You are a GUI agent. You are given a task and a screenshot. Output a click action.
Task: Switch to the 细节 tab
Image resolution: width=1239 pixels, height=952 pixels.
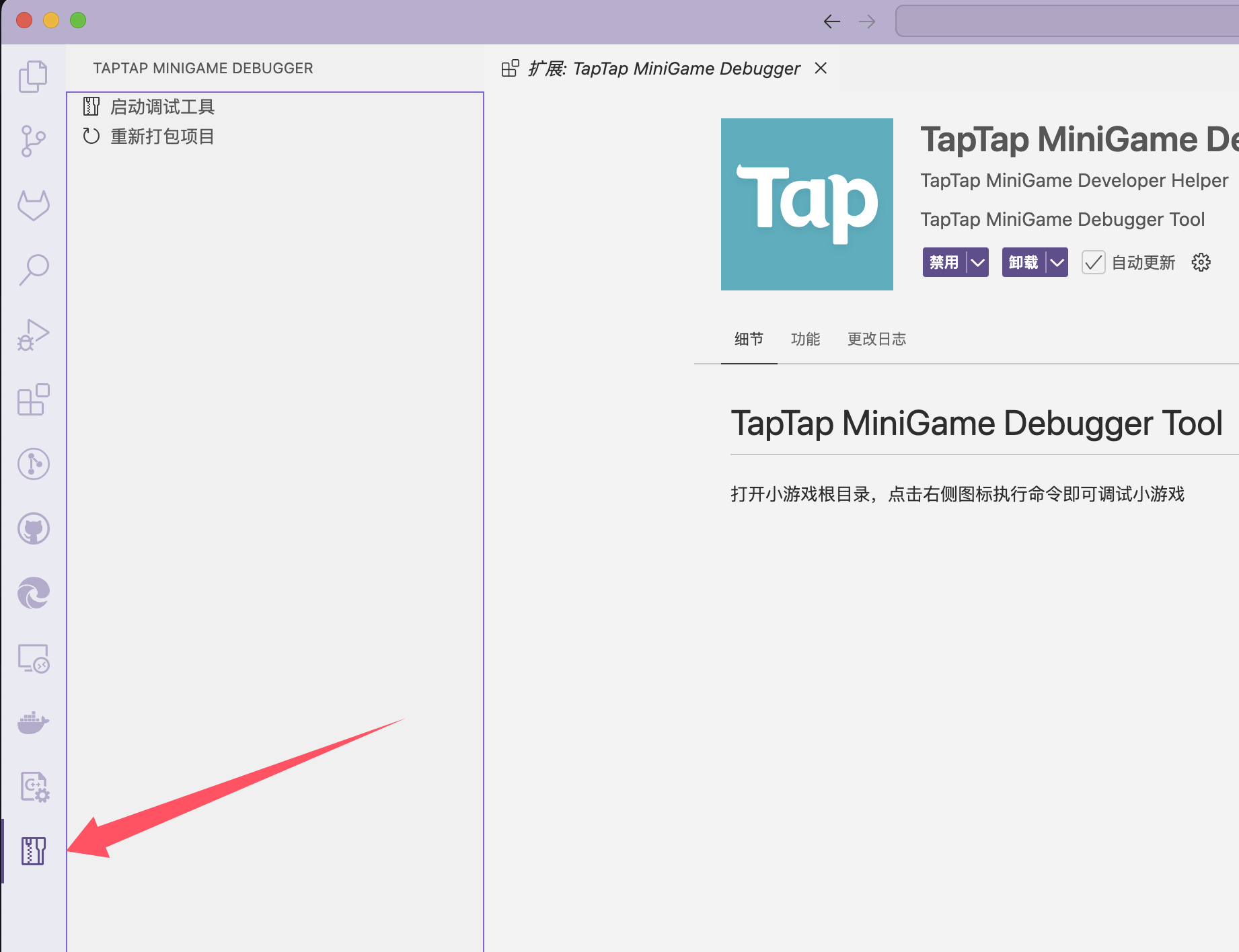coord(749,339)
